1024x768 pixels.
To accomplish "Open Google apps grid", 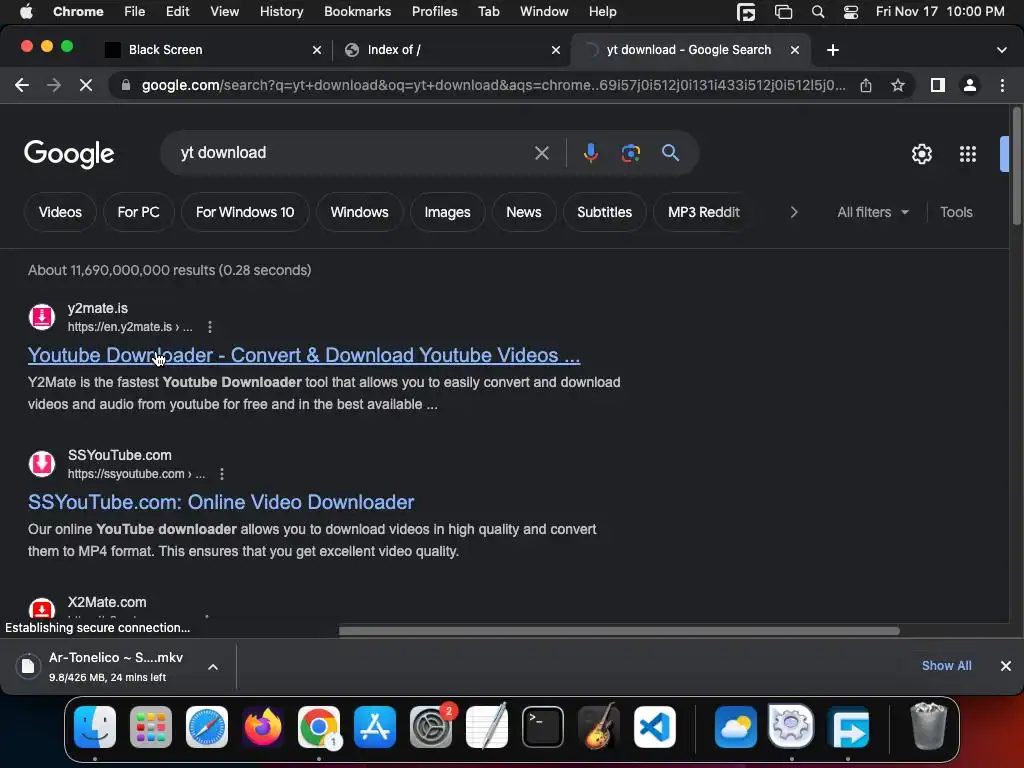I will point(968,154).
